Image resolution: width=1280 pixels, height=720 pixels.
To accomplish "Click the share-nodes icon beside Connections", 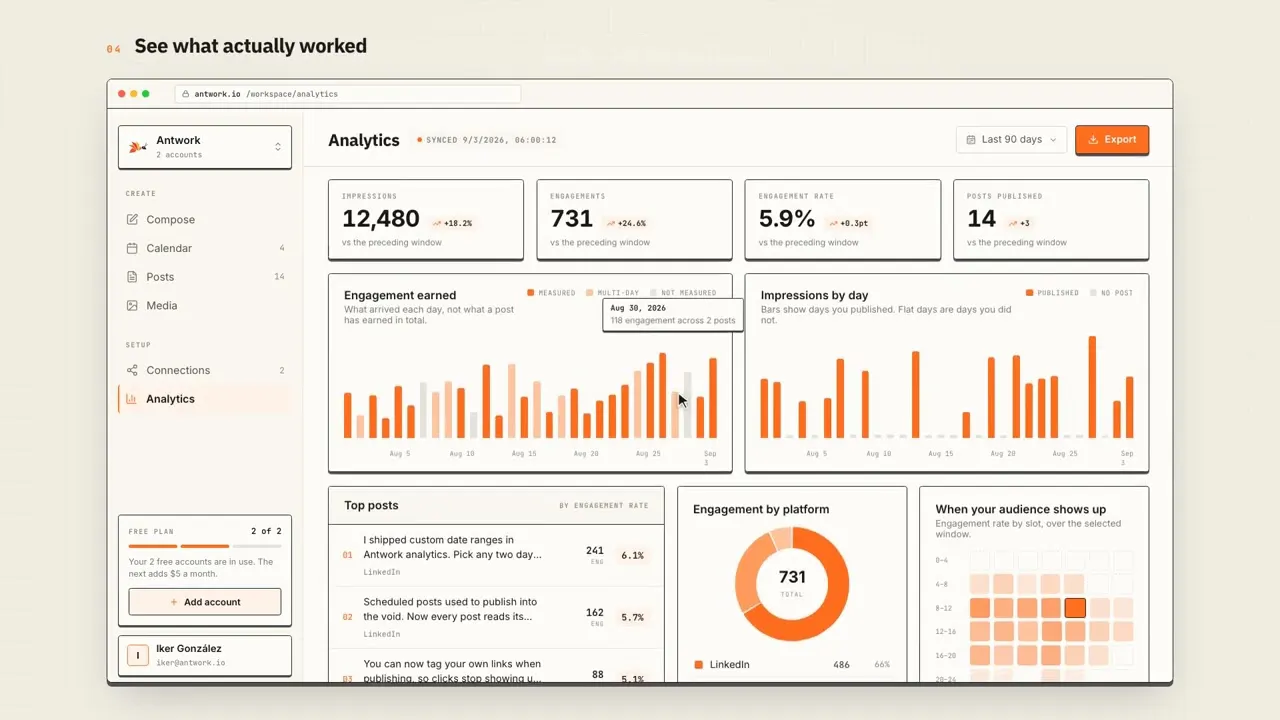I will [x=133, y=370].
